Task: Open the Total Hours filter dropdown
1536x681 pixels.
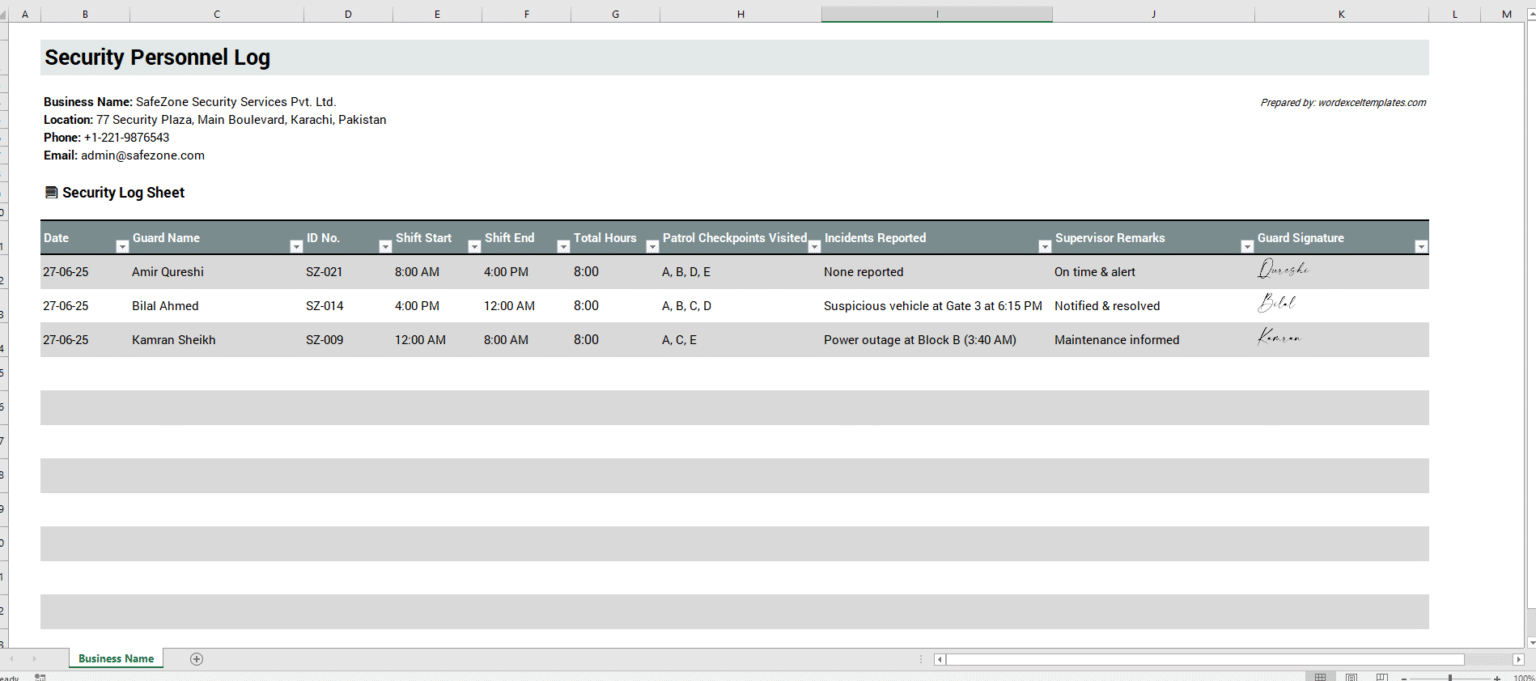Action: (652, 245)
